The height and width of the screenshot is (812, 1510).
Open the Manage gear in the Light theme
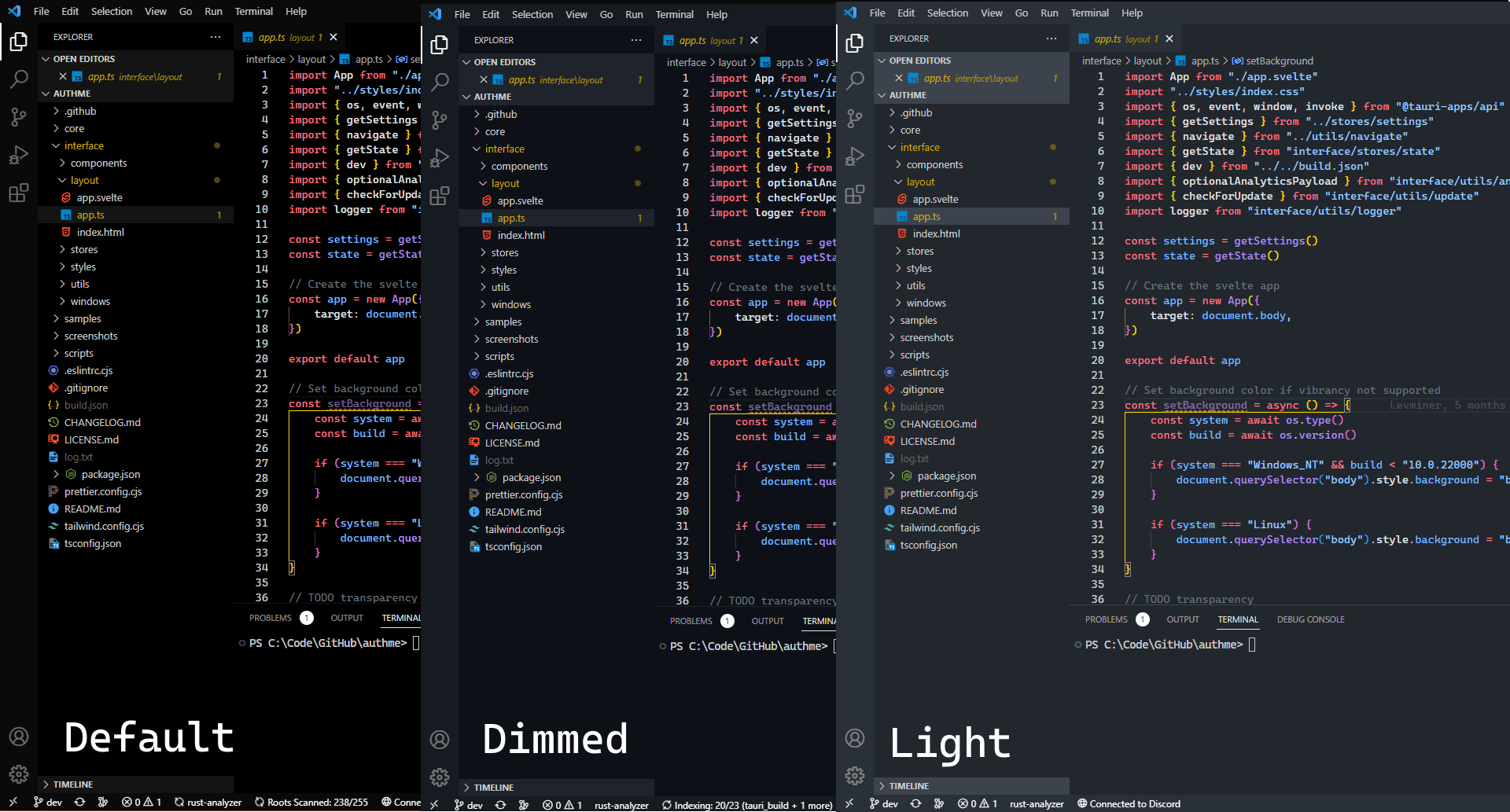pyautogui.click(x=855, y=776)
